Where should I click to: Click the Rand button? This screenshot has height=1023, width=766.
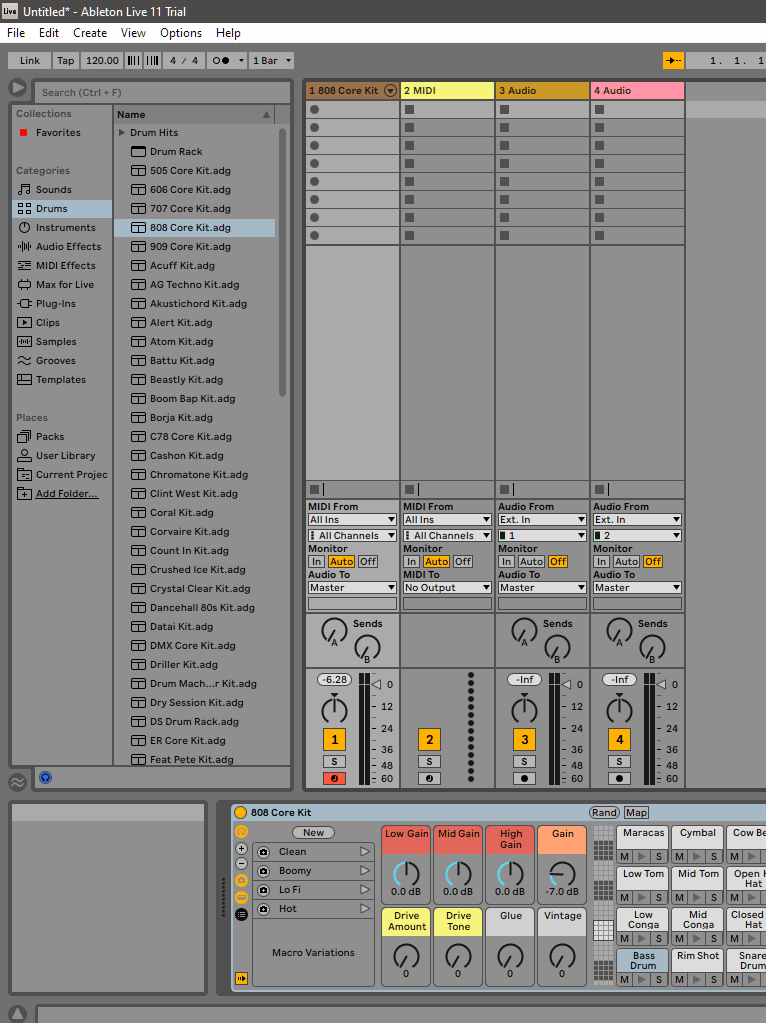[604, 812]
